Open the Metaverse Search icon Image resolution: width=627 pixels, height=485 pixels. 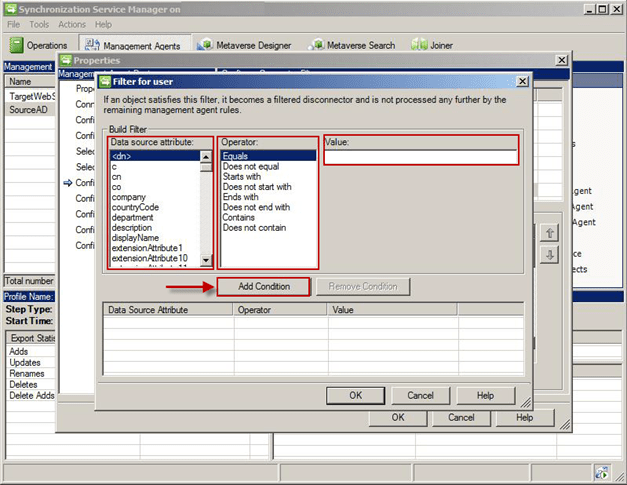318,45
